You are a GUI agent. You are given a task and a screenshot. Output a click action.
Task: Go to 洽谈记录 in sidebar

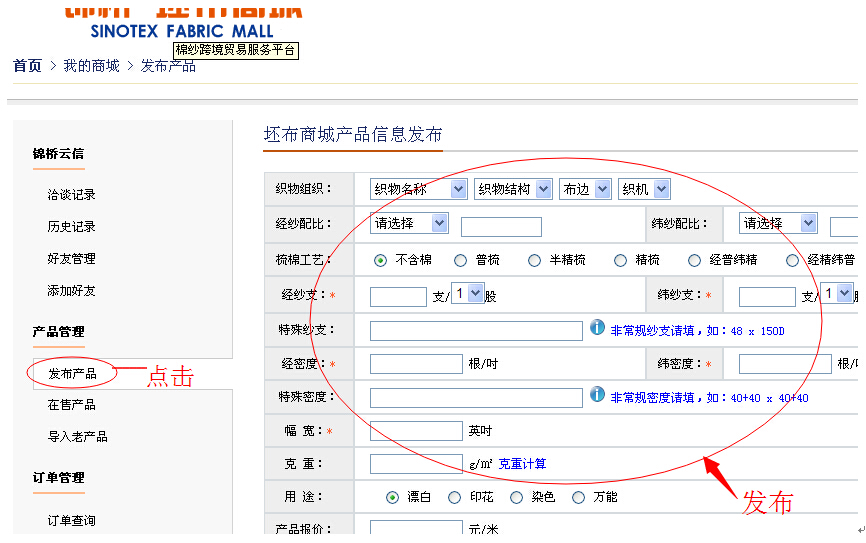pyautogui.click(x=71, y=195)
